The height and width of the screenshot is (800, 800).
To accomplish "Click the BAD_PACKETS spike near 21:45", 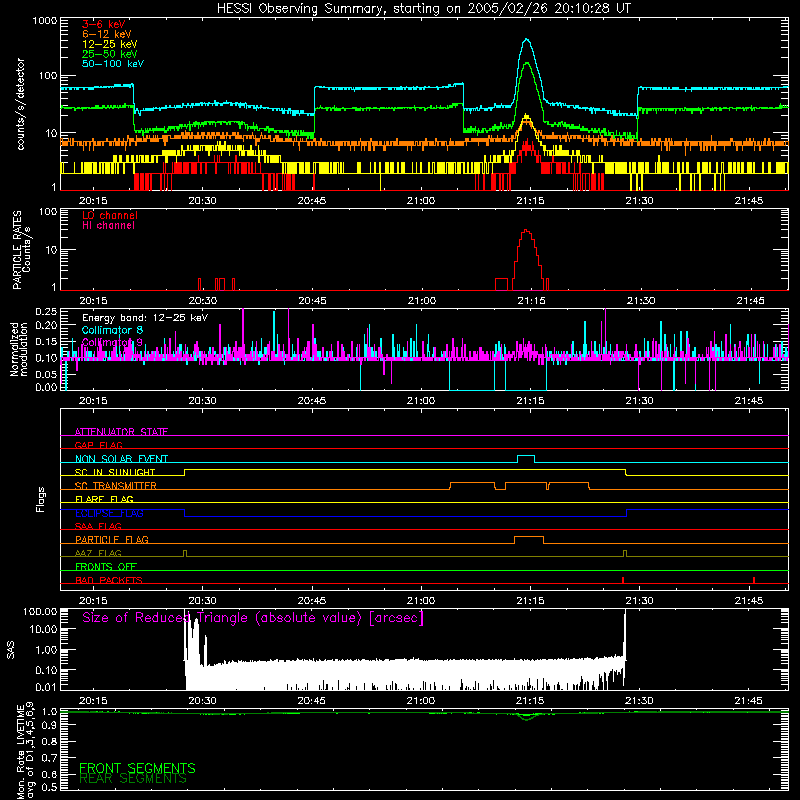I will (754, 580).
